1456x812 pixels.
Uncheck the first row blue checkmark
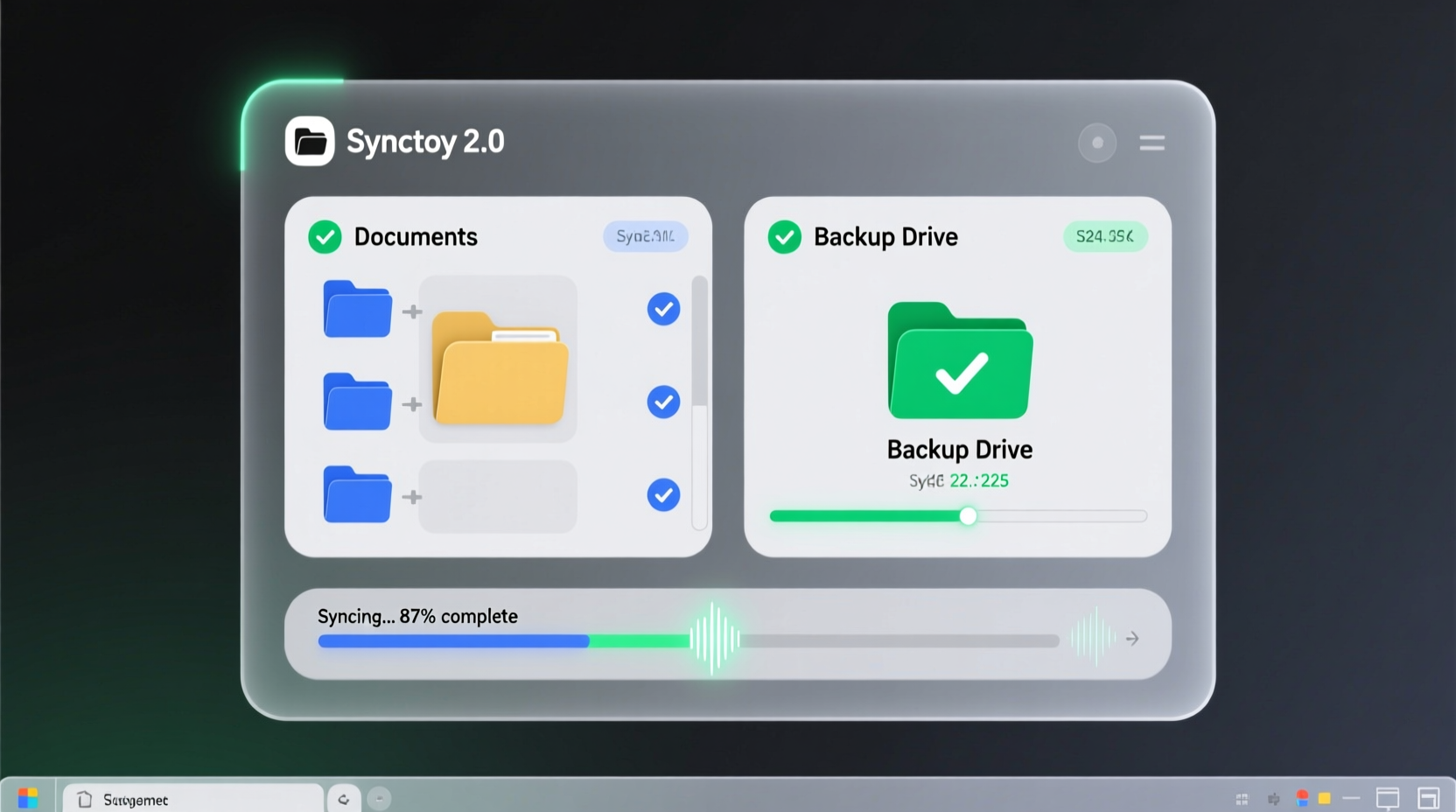663,309
